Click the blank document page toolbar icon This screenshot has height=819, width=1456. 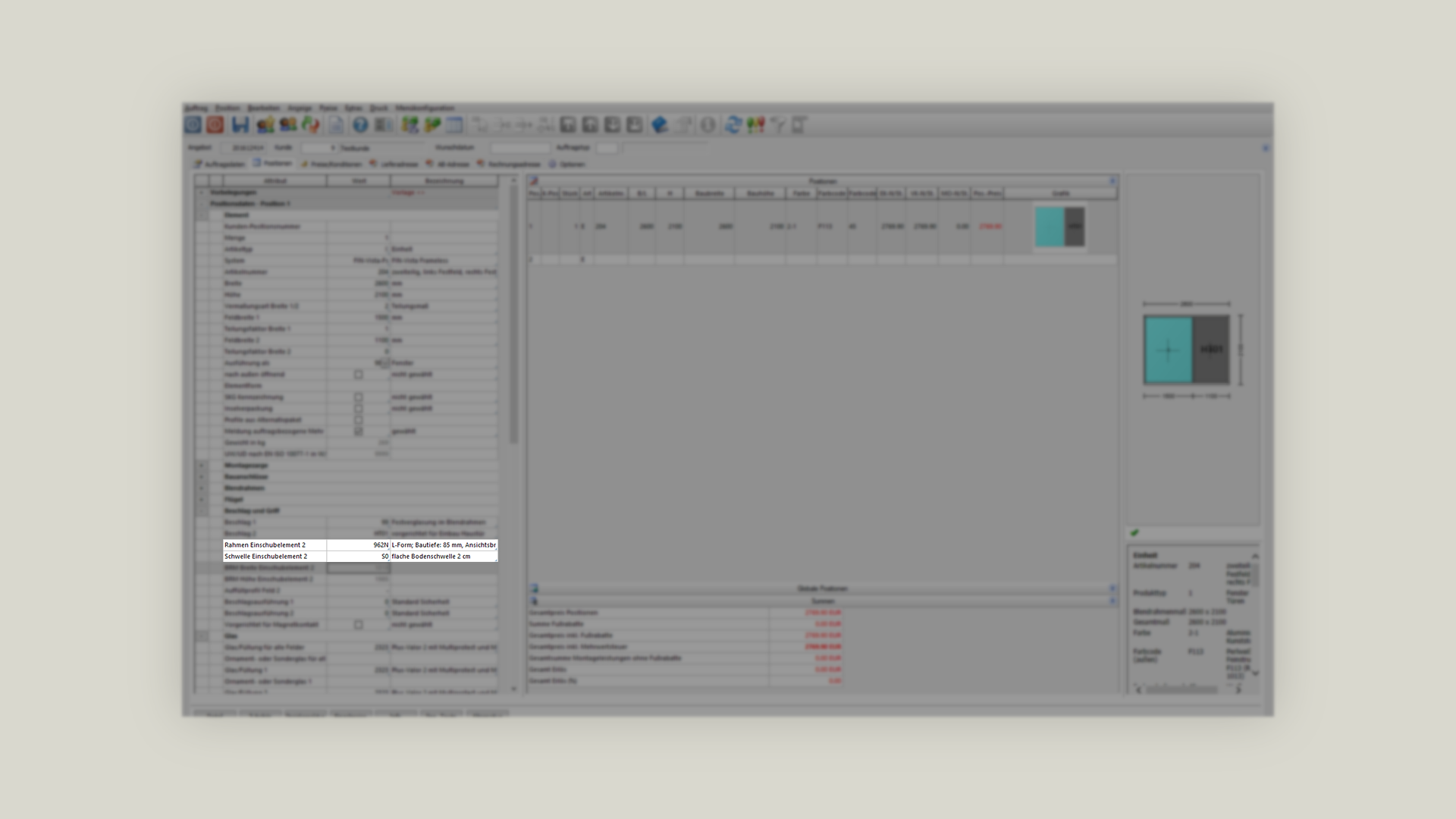coord(336,125)
